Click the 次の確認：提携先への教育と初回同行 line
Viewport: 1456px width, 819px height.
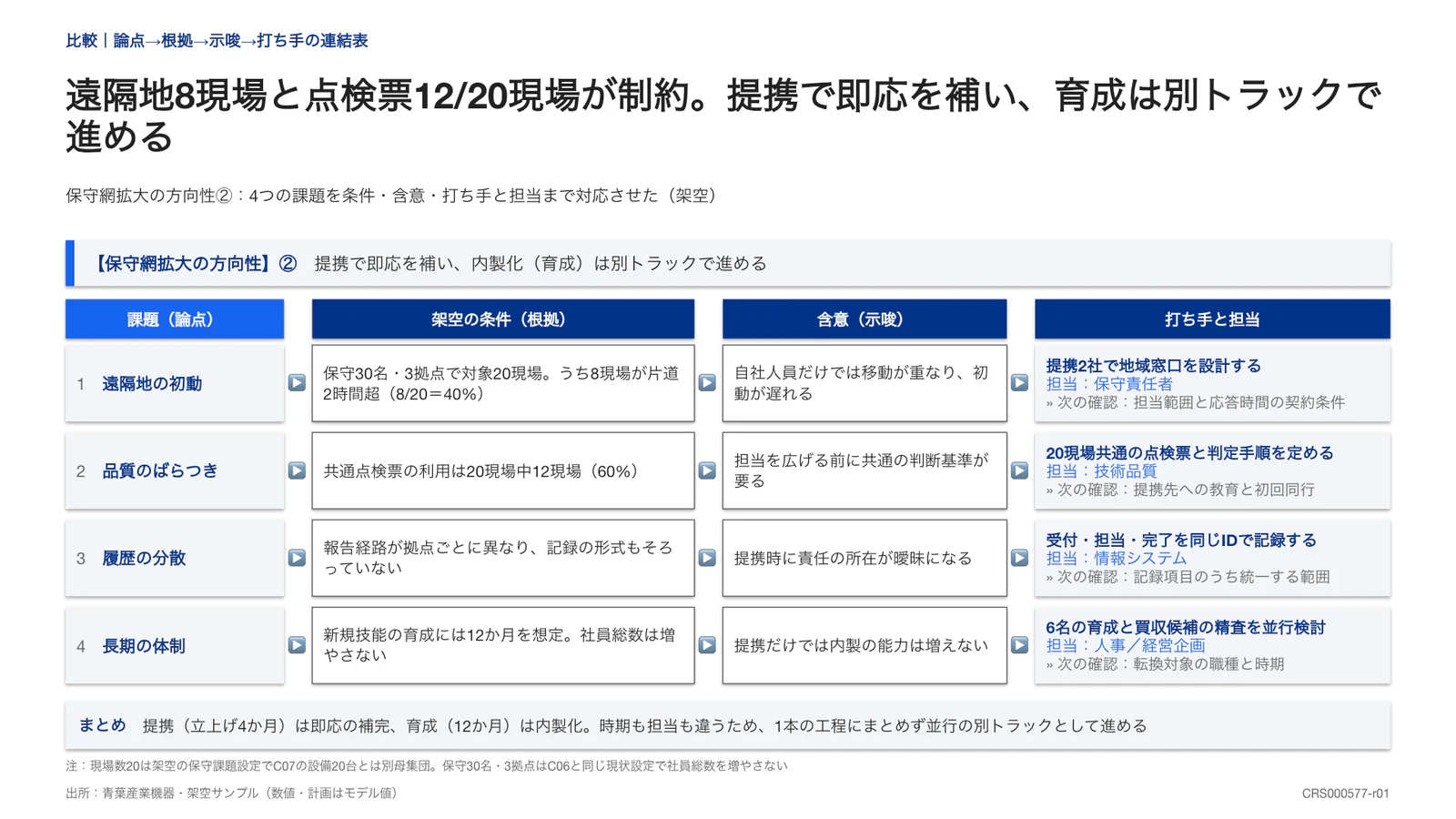1180,490
